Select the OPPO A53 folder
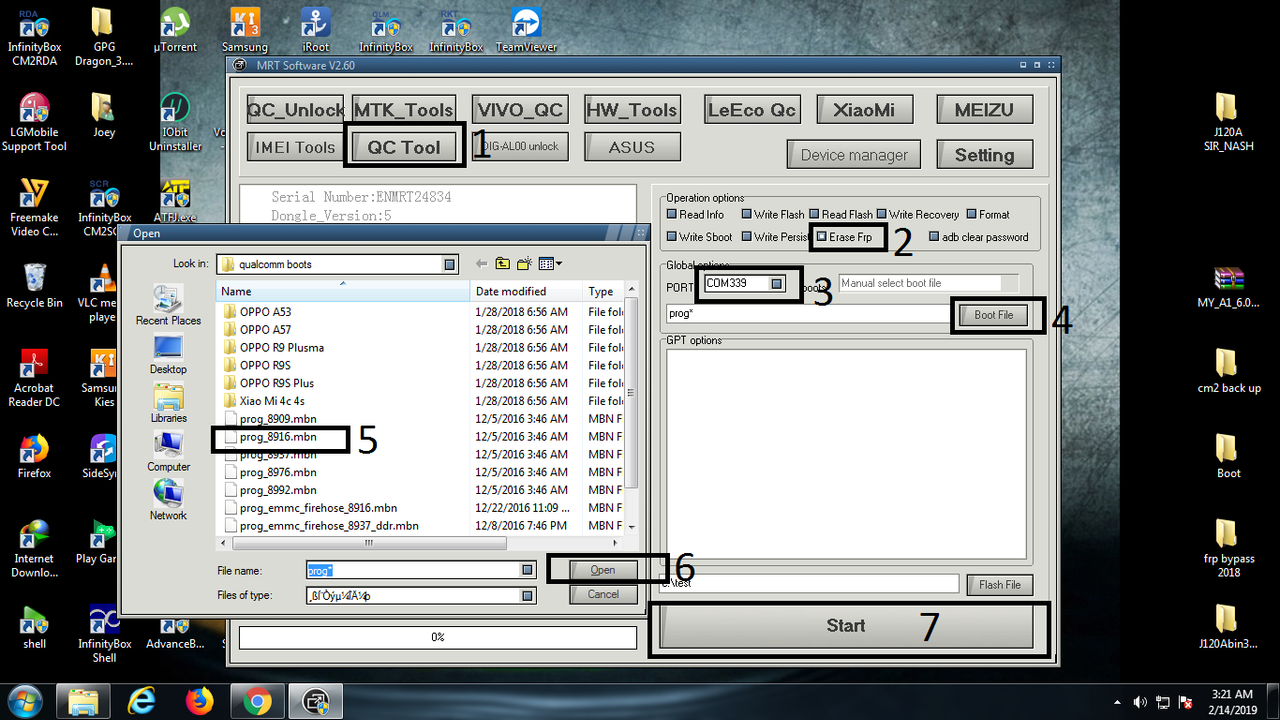Screen dimensions: 1280x720 [265, 312]
